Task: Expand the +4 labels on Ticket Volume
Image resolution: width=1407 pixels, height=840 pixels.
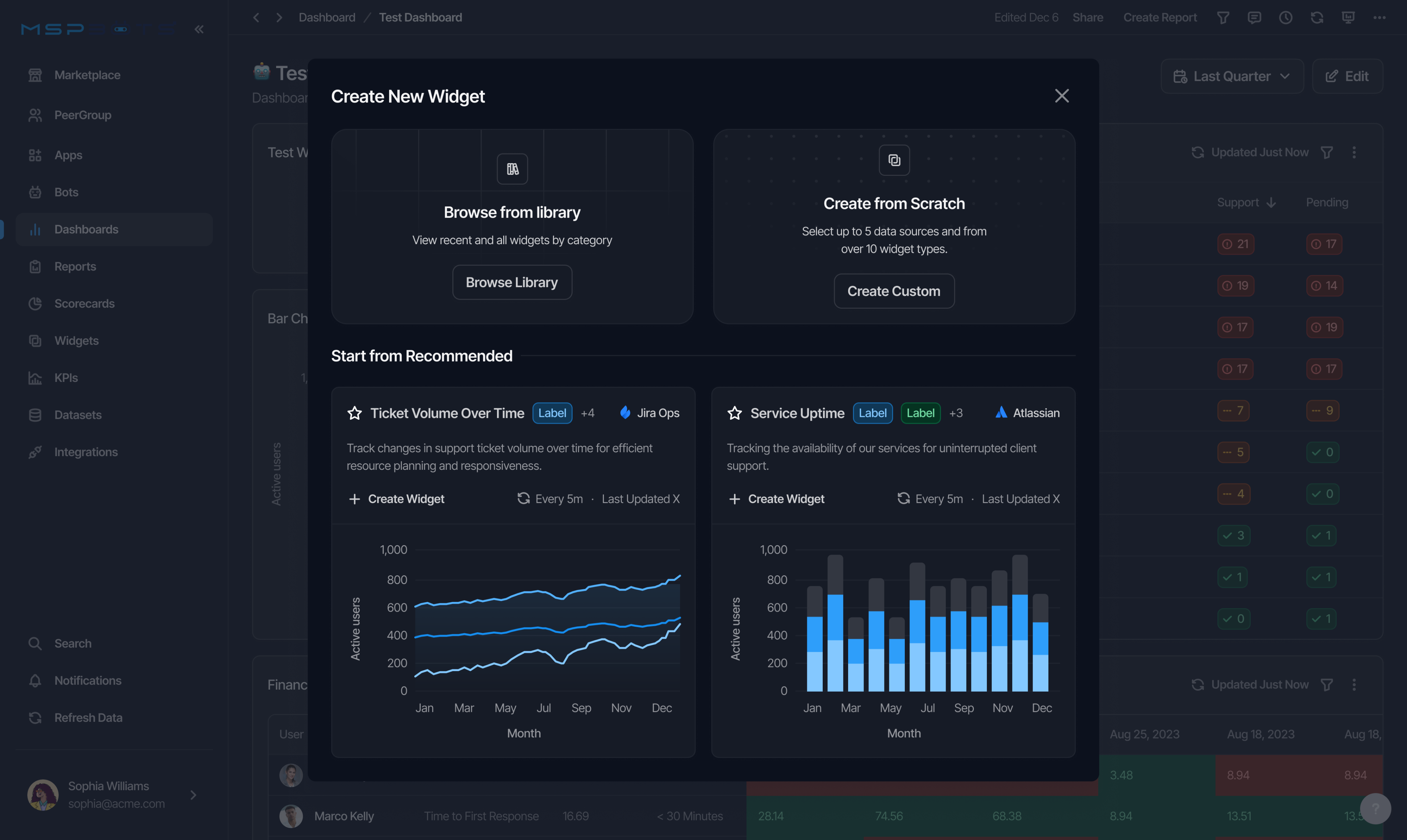Action: click(588, 413)
